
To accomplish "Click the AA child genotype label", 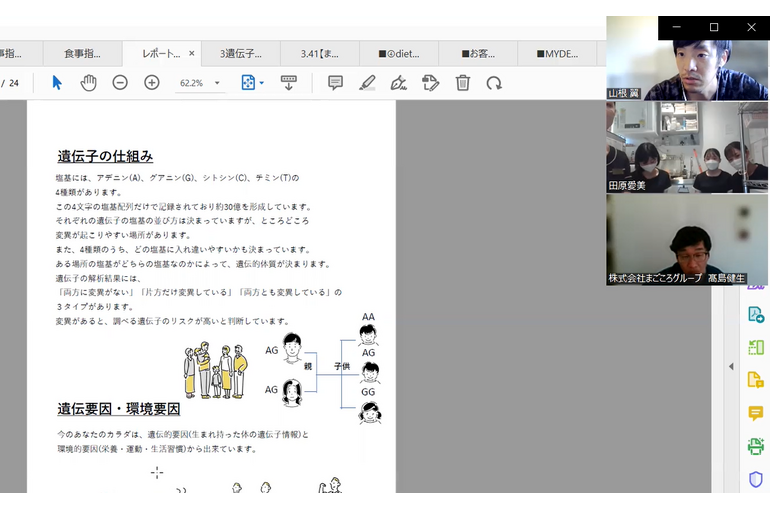I will coord(368,317).
